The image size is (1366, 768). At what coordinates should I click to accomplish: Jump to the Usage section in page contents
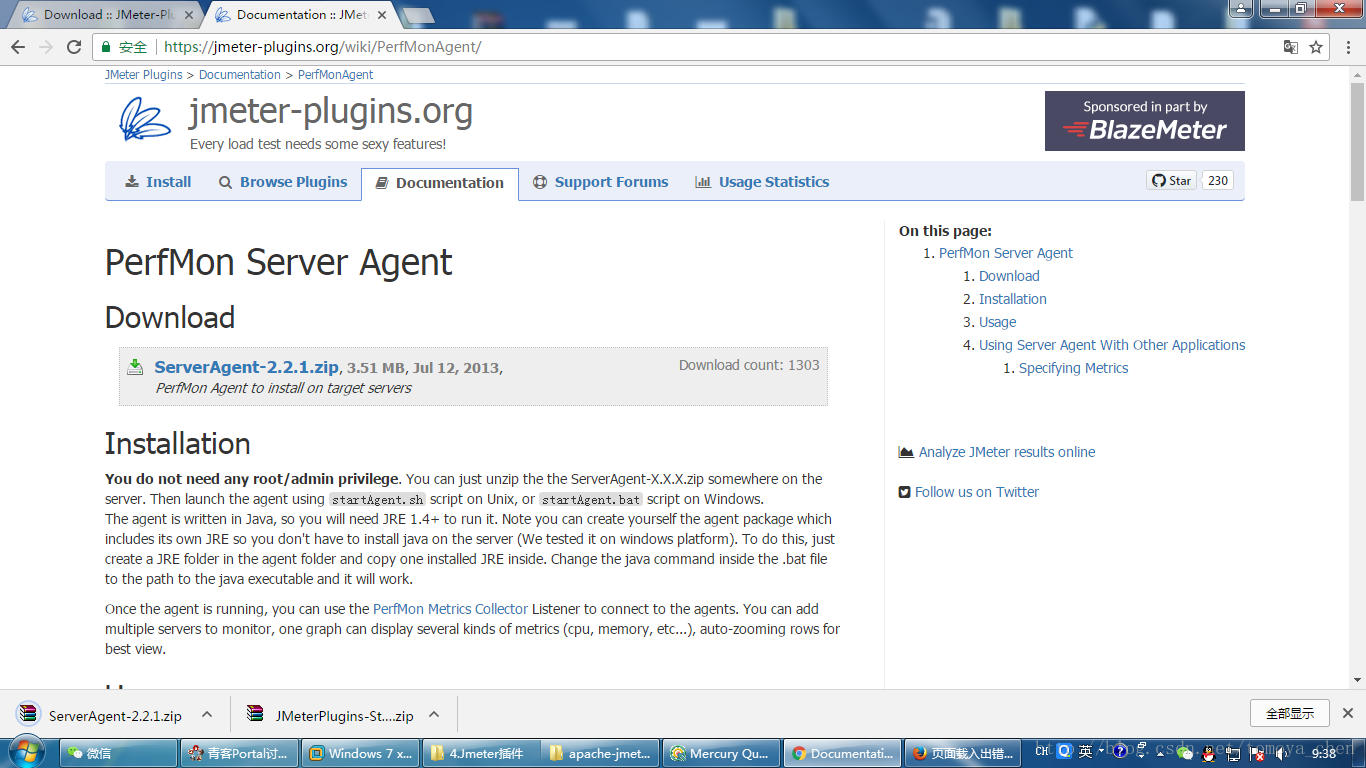pos(997,322)
